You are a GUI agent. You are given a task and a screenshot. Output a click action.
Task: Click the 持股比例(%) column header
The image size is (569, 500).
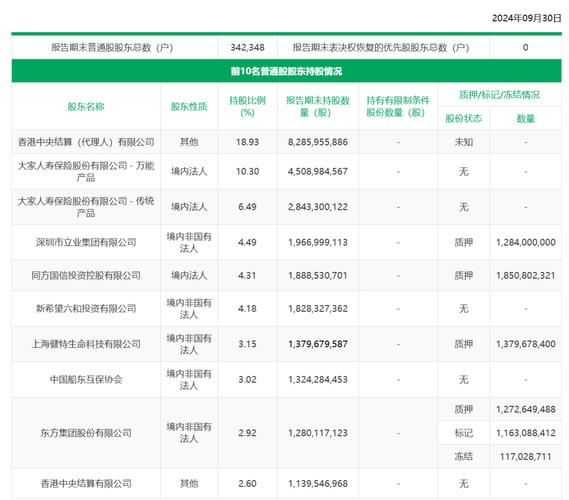pyautogui.click(x=247, y=106)
